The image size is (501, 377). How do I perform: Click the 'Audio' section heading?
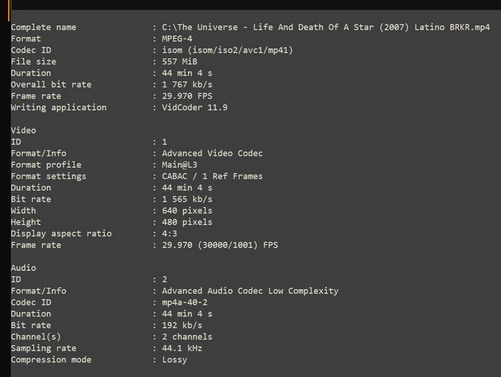(x=23, y=268)
